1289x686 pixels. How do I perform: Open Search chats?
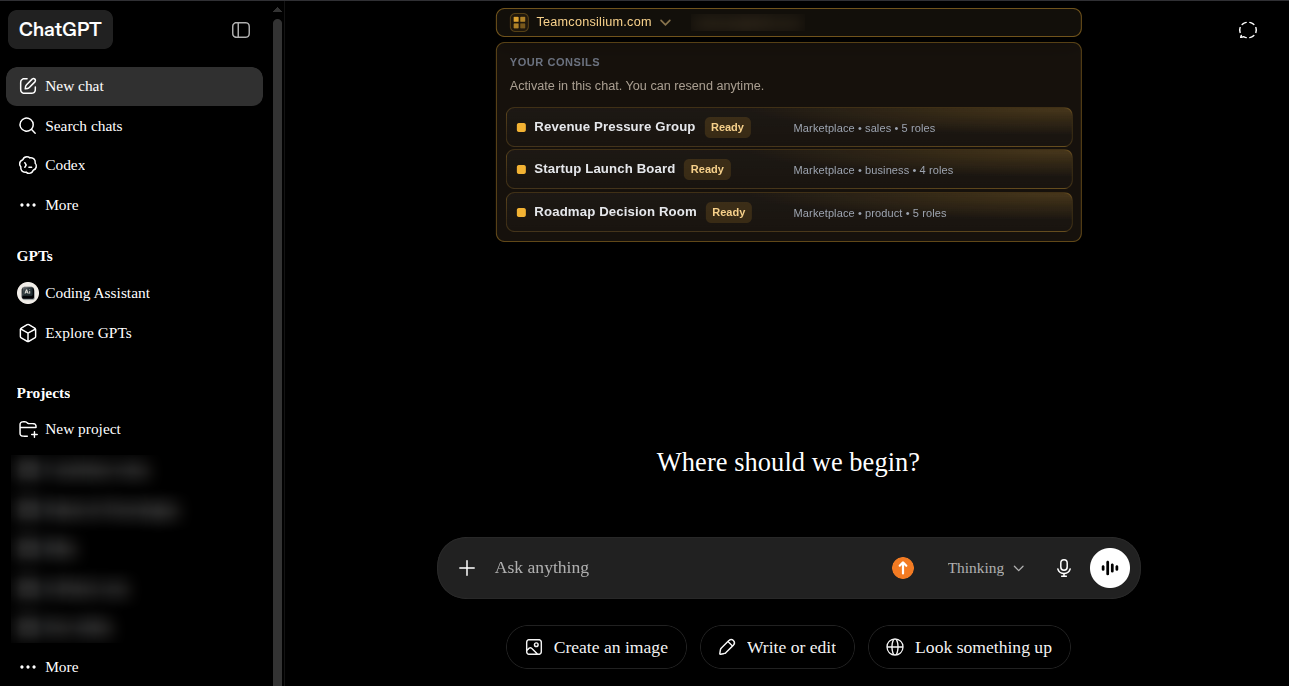click(x=134, y=126)
